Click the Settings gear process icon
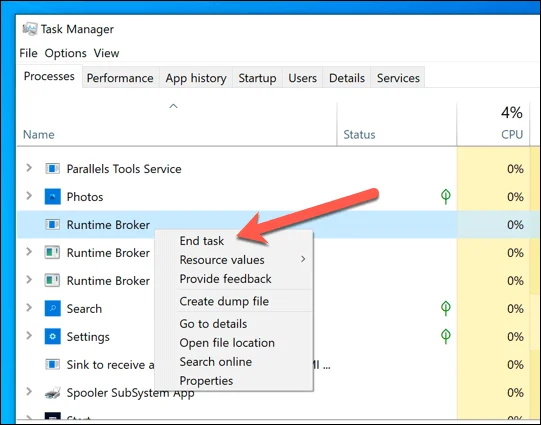Image resolution: width=541 pixels, height=425 pixels. 52,336
